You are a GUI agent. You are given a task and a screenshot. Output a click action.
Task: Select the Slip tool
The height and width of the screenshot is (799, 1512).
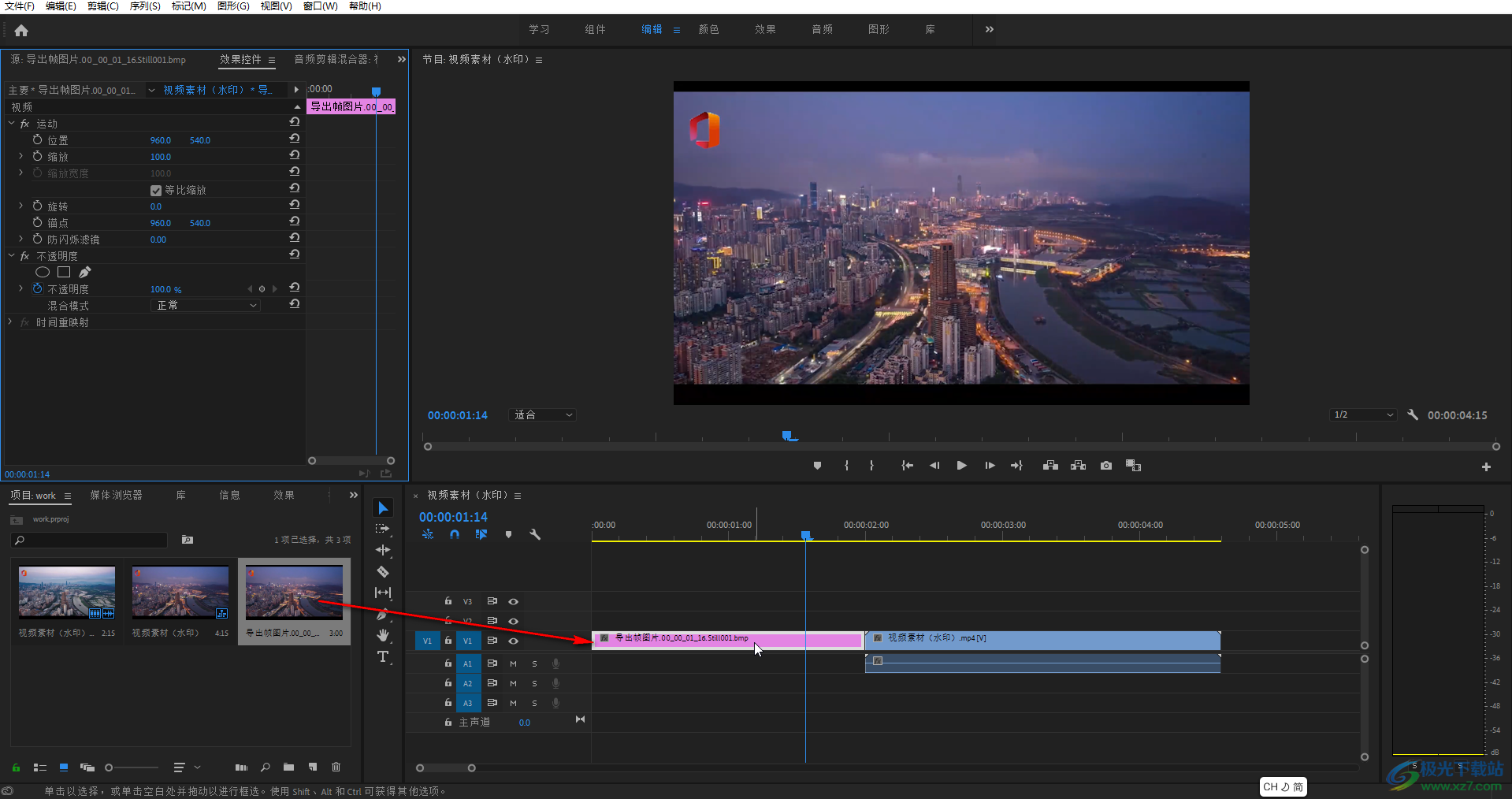[x=383, y=593]
